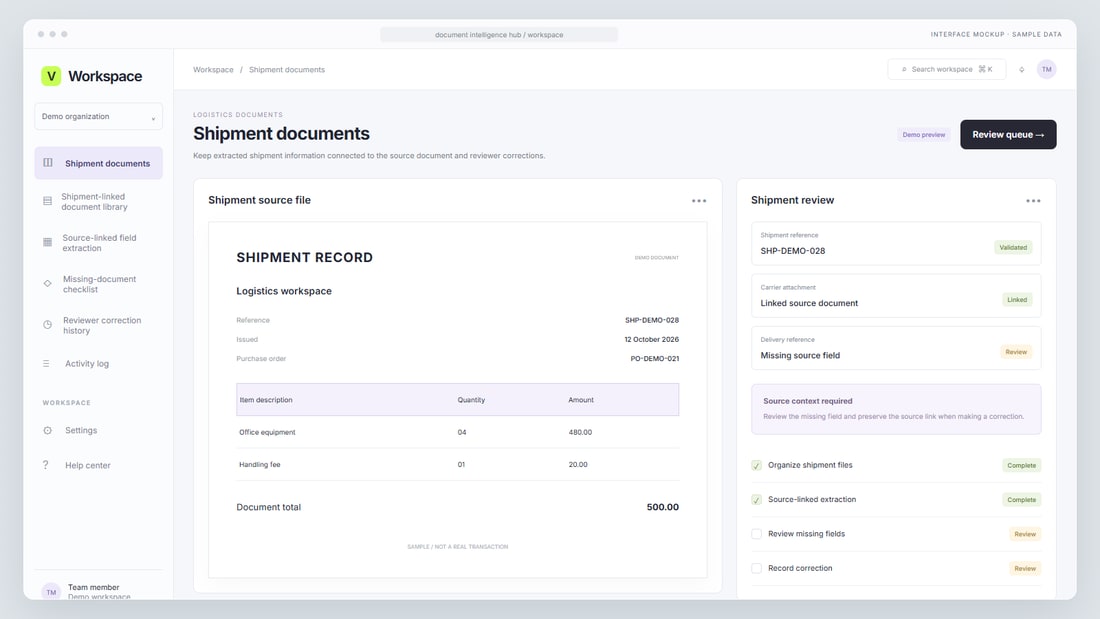Click the Shipment documents sidebar icon

tap(48, 163)
